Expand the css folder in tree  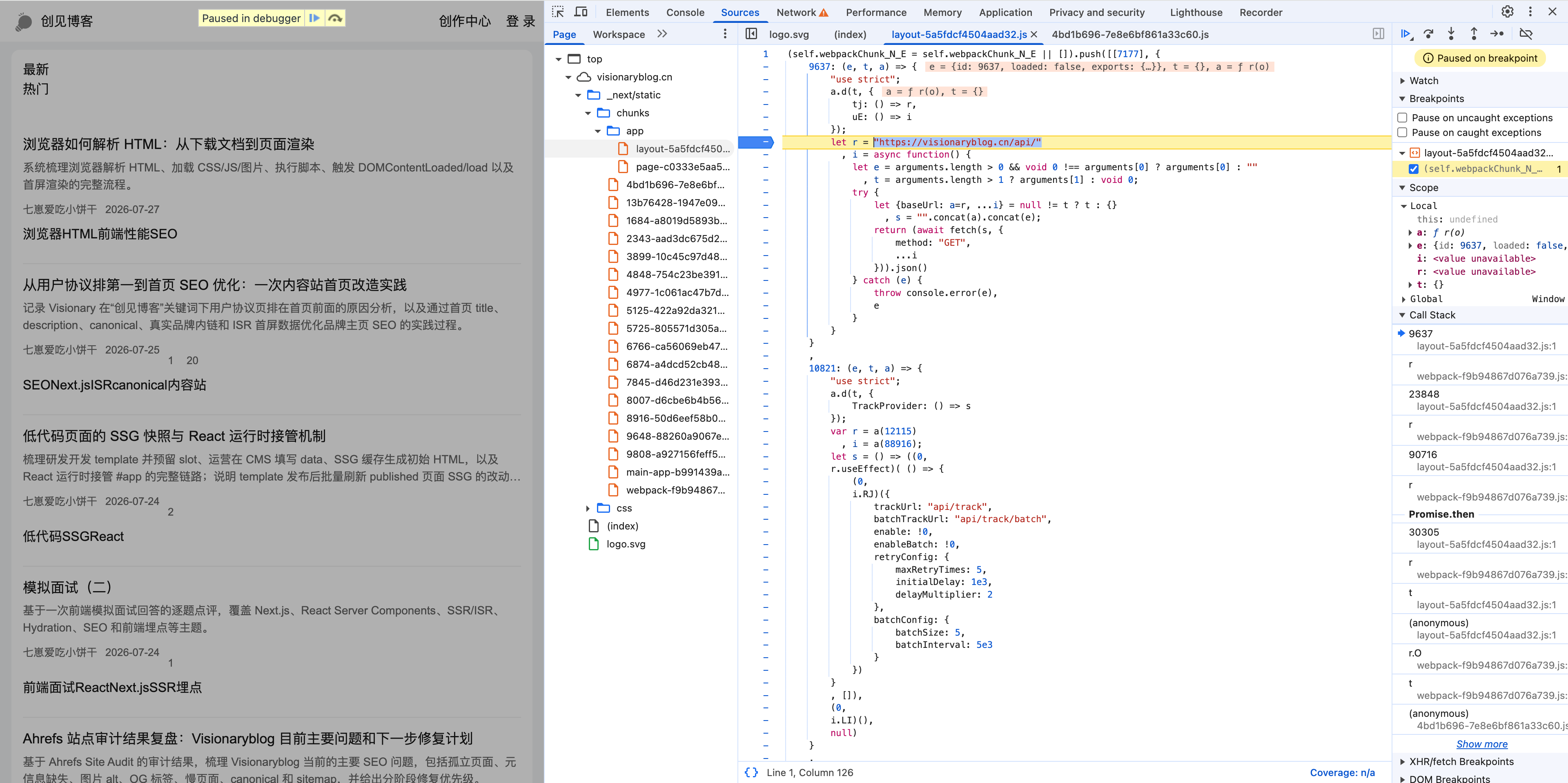point(588,509)
